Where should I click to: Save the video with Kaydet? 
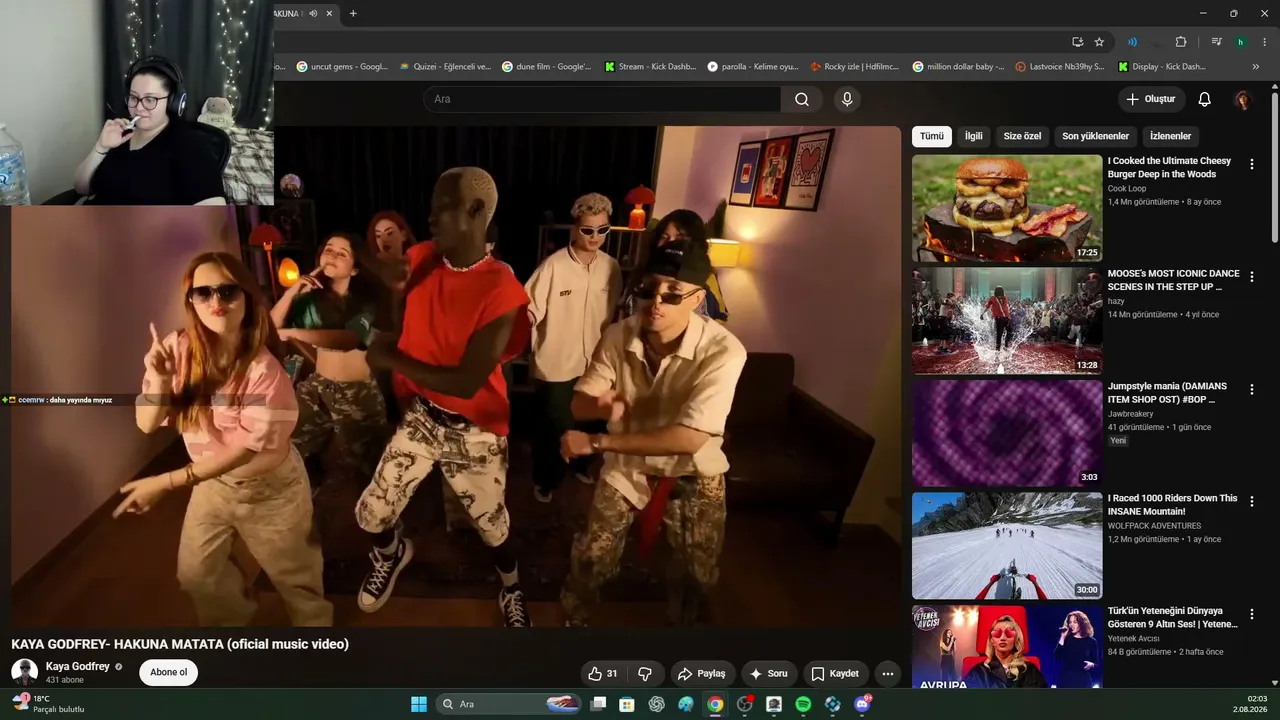coord(835,674)
